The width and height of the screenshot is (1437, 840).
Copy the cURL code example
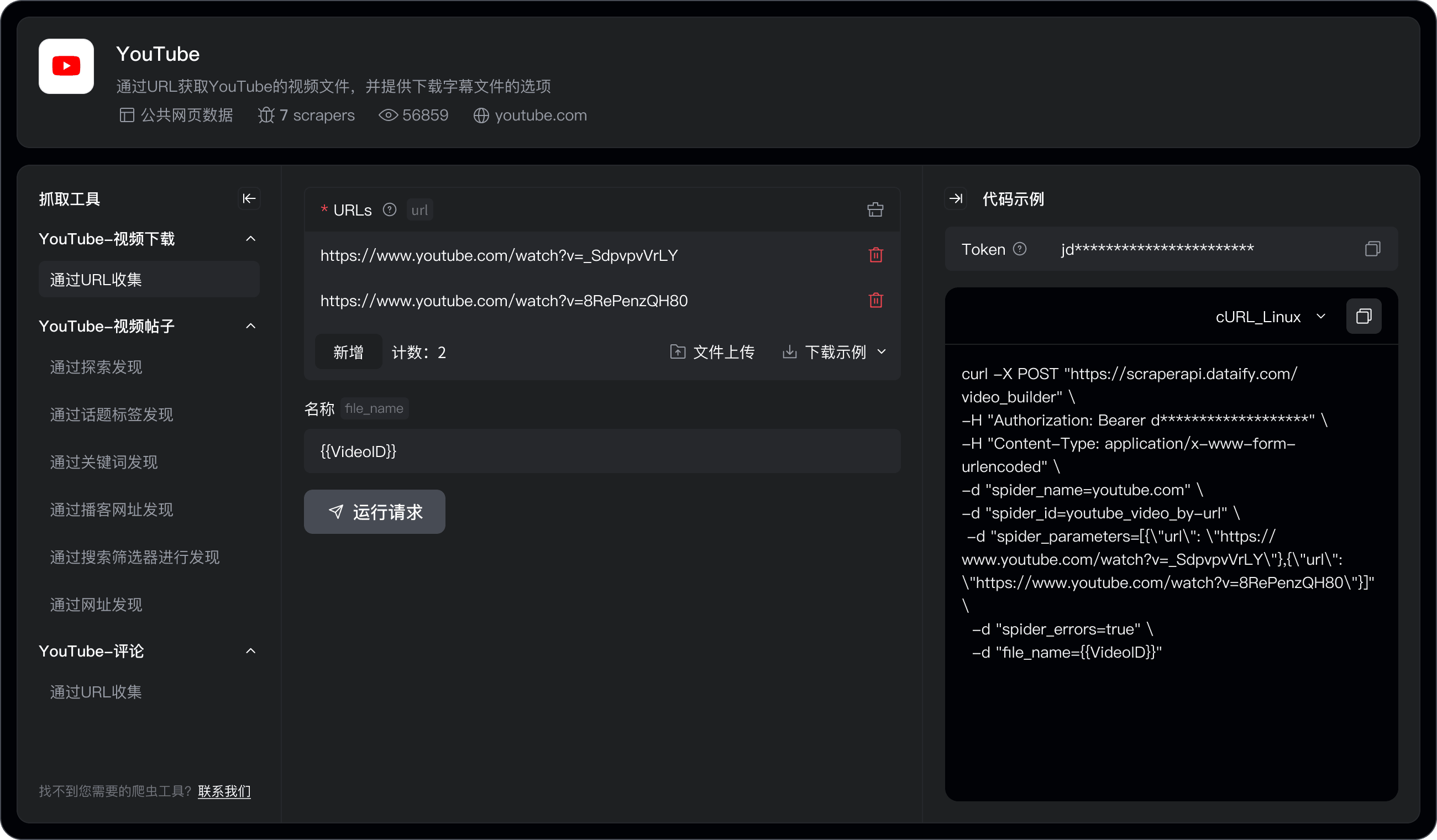(1364, 317)
